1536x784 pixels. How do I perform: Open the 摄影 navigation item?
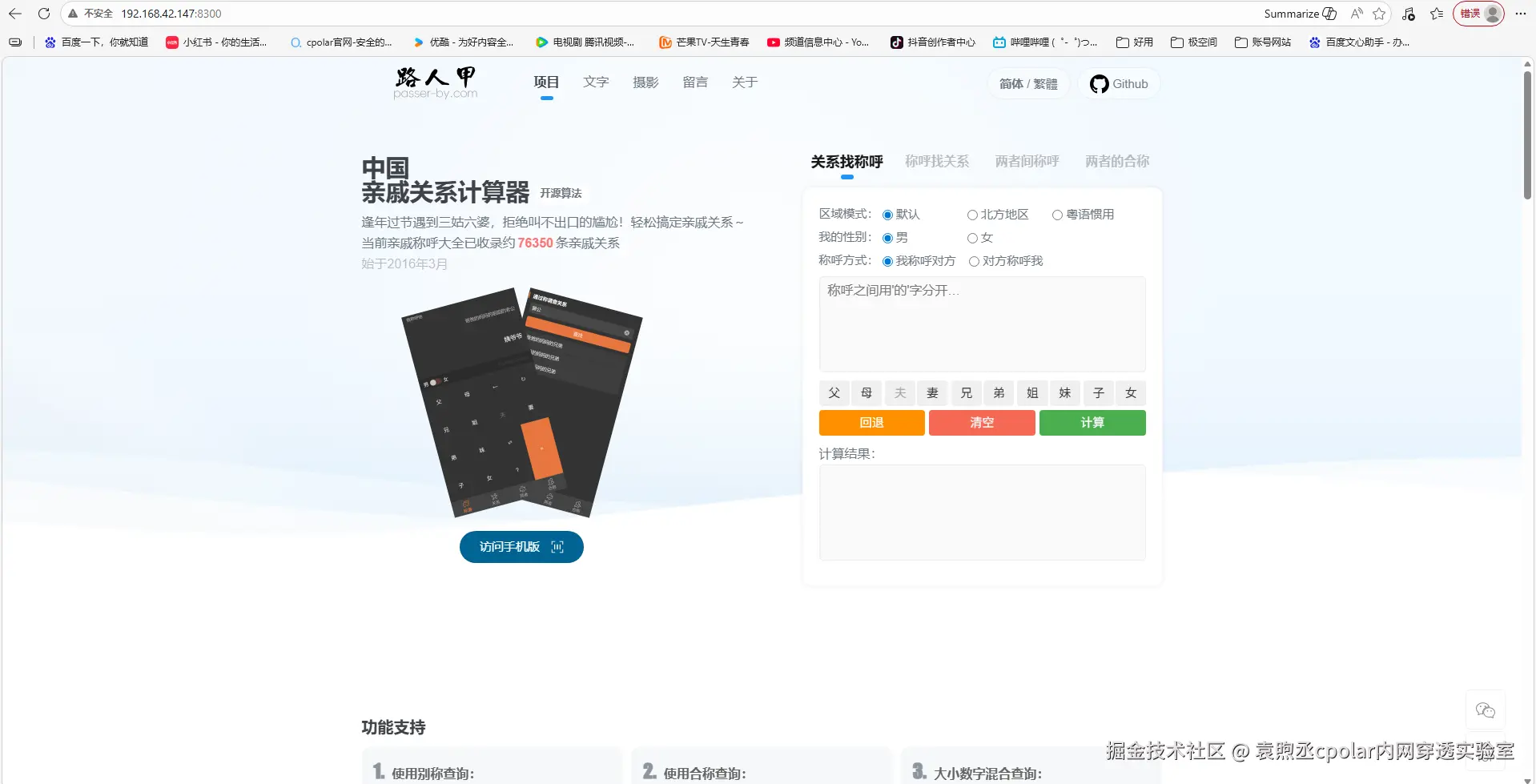click(x=645, y=82)
